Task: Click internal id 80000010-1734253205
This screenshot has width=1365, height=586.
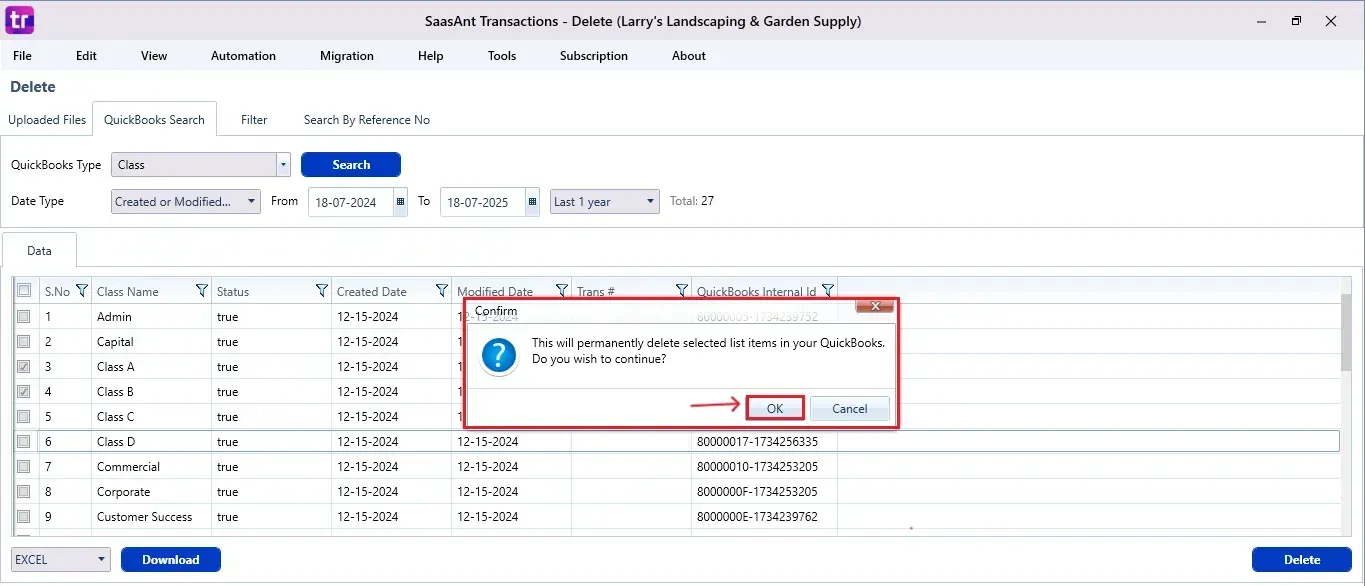Action: click(757, 466)
